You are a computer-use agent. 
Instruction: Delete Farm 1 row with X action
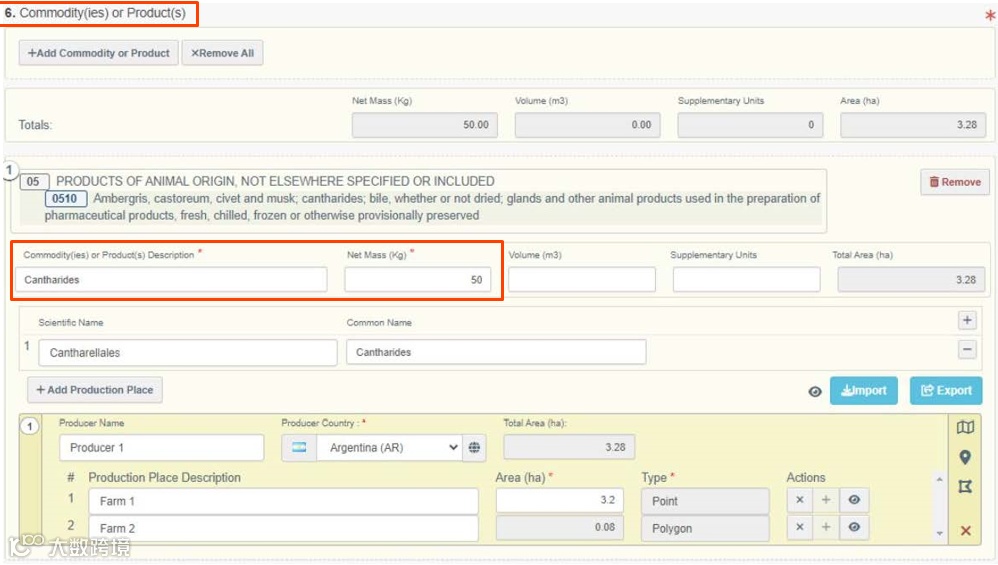[x=800, y=500]
